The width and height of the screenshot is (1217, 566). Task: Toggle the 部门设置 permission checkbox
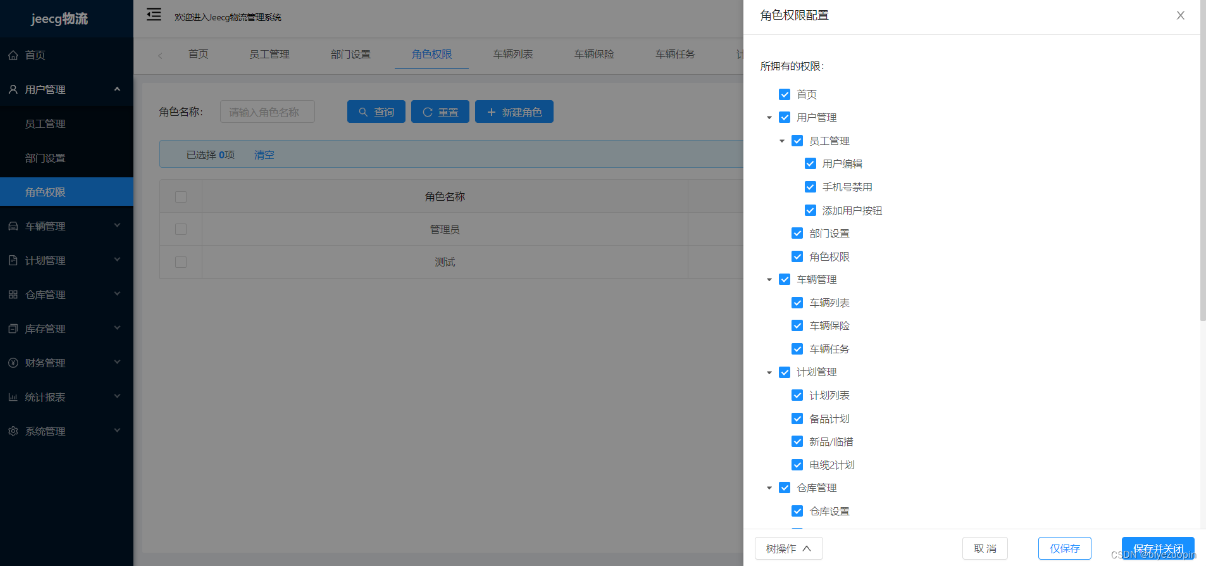[798, 233]
